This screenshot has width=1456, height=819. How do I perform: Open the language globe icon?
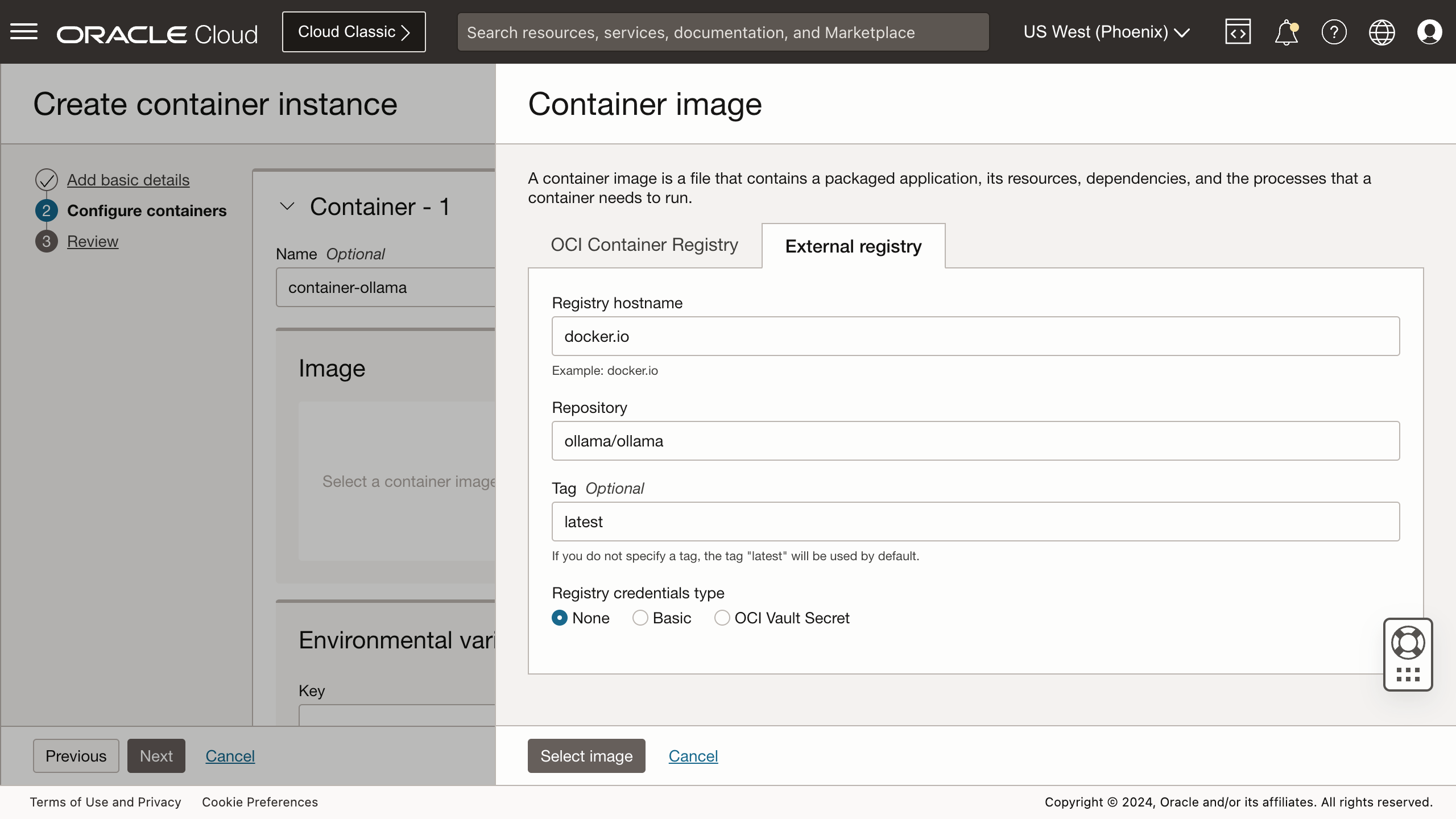[1381, 32]
